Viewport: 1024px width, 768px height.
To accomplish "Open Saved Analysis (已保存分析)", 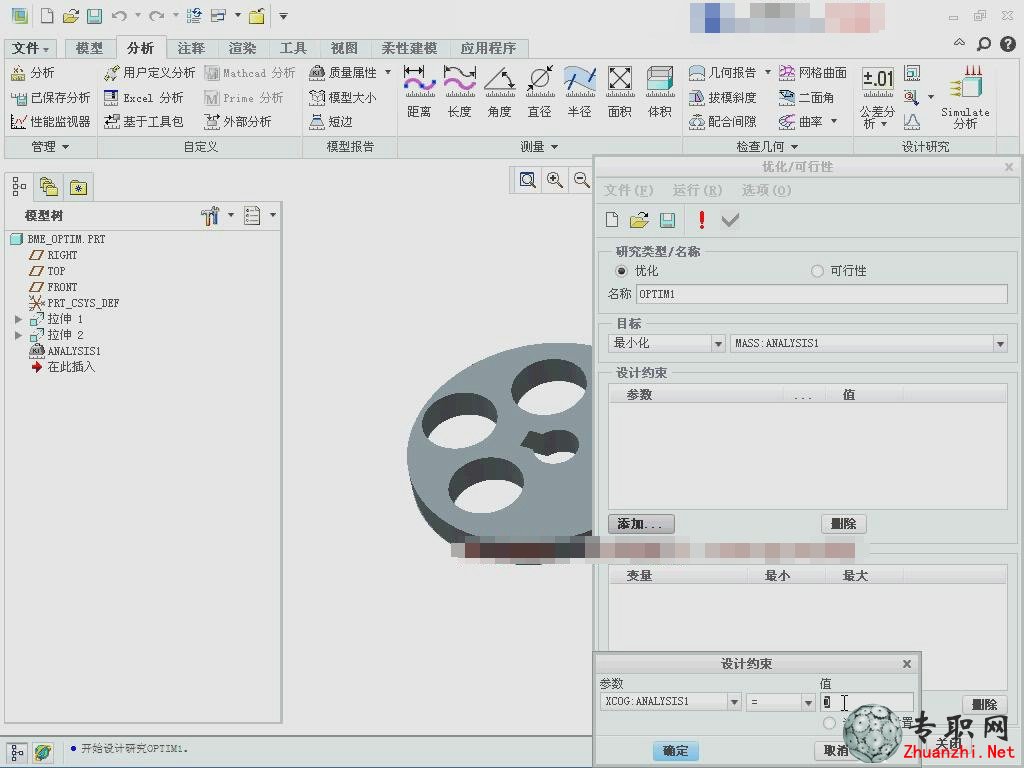I will click(x=50, y=97).
